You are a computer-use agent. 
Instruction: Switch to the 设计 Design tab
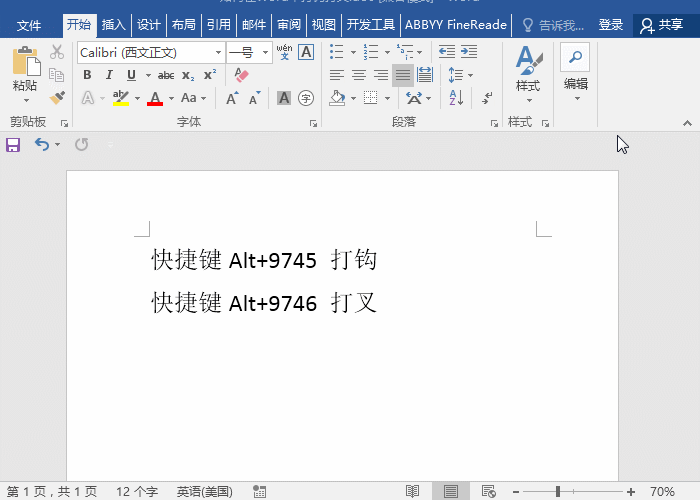coord(149,25)
